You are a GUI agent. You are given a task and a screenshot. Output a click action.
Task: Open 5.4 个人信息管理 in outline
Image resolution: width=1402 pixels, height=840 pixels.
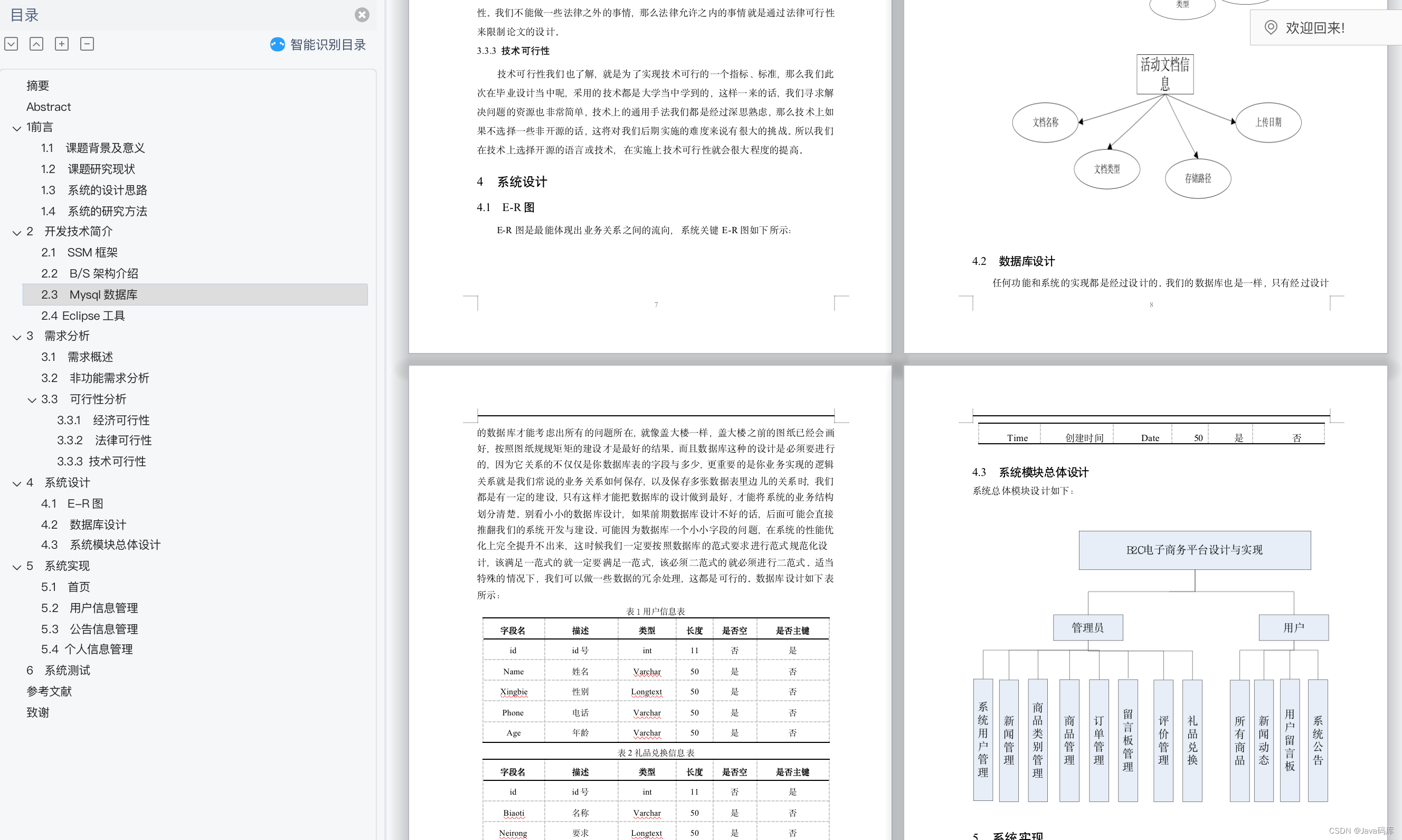pyautogui.click(x=87, y=649)
